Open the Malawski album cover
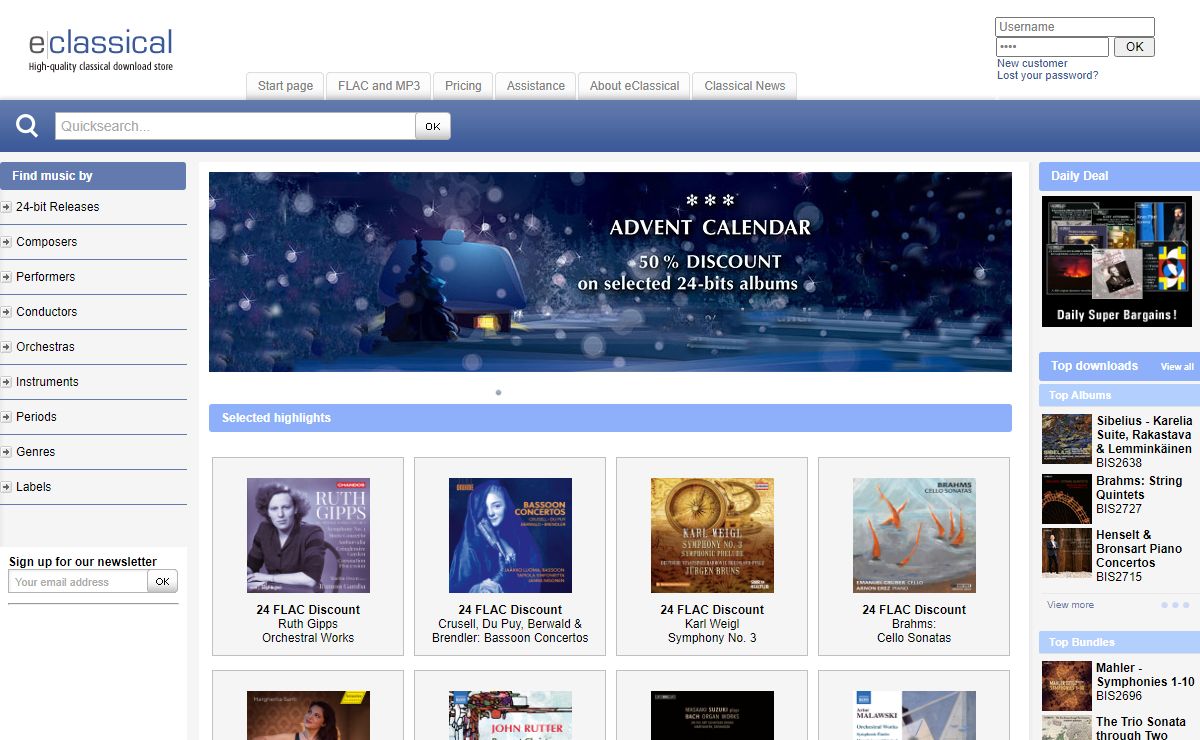The image size is (1200, 740). 914,715
